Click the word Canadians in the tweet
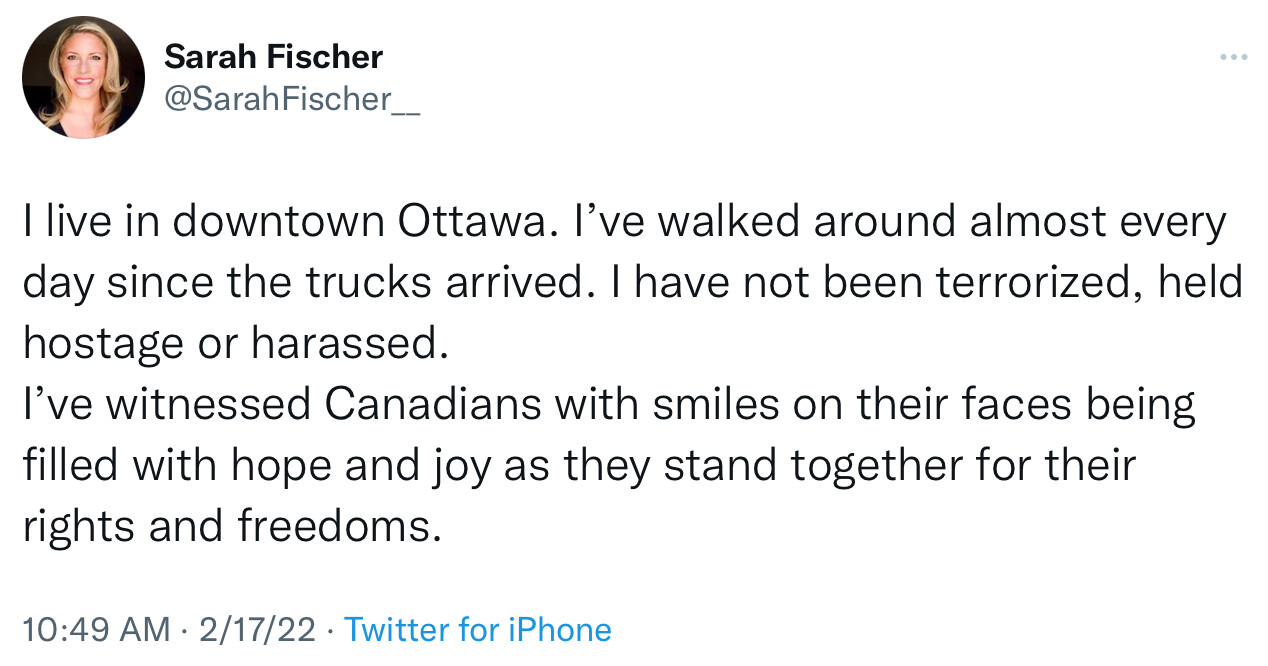 pos(434,404)
